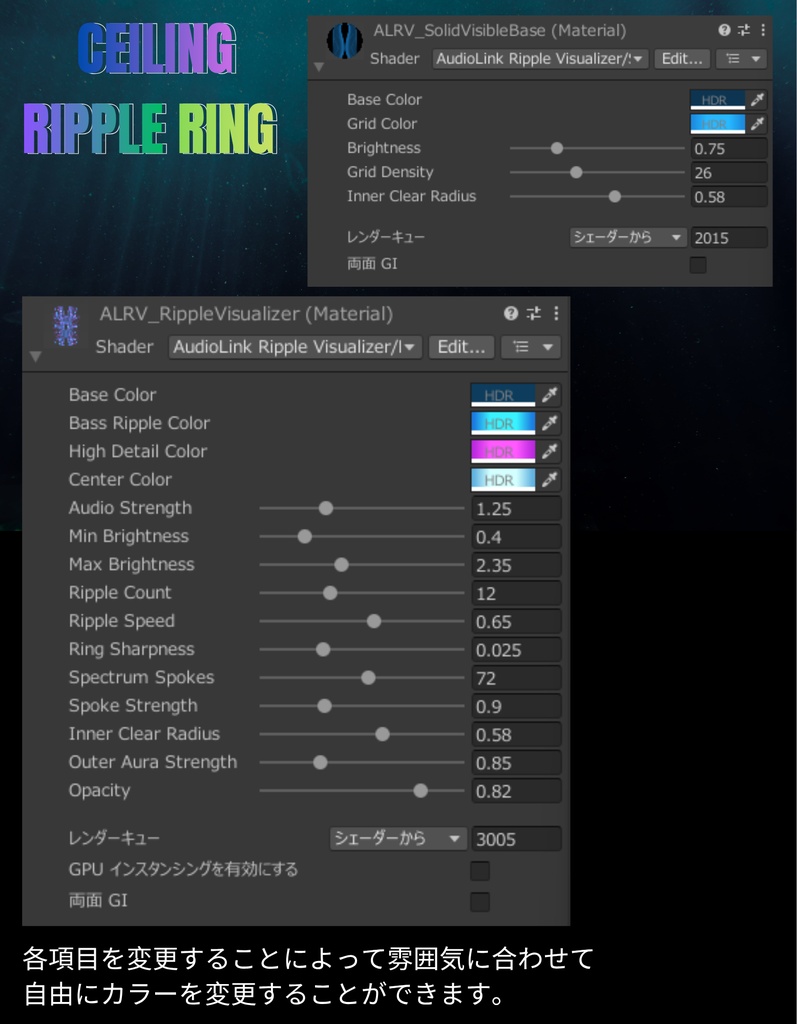Click ALRV_RippleVisualizer material preview thumbnail

click(65, 326)
